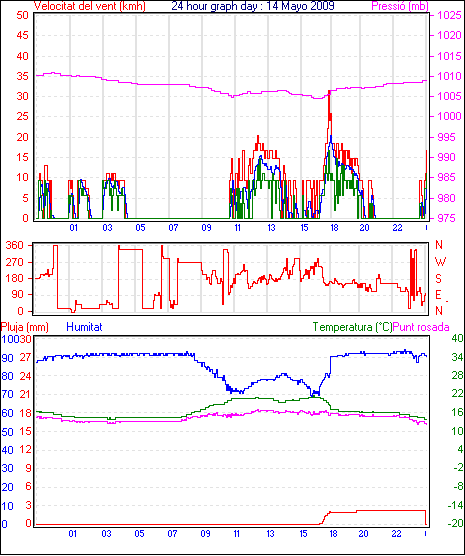Click the 'Punt rosada' legend label

pos(421,327)
